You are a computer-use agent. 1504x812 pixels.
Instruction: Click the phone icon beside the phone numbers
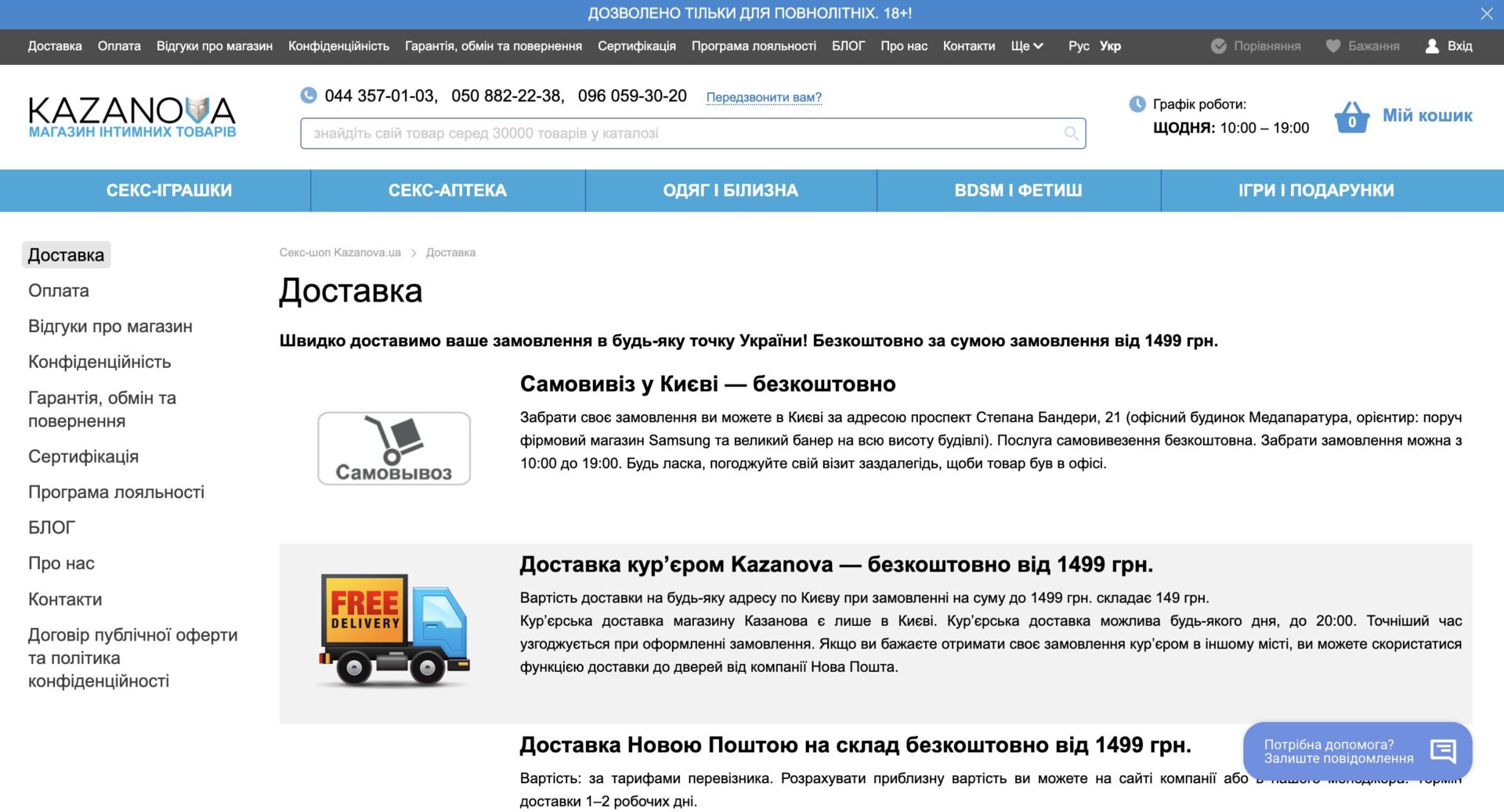tap(309, 96)
